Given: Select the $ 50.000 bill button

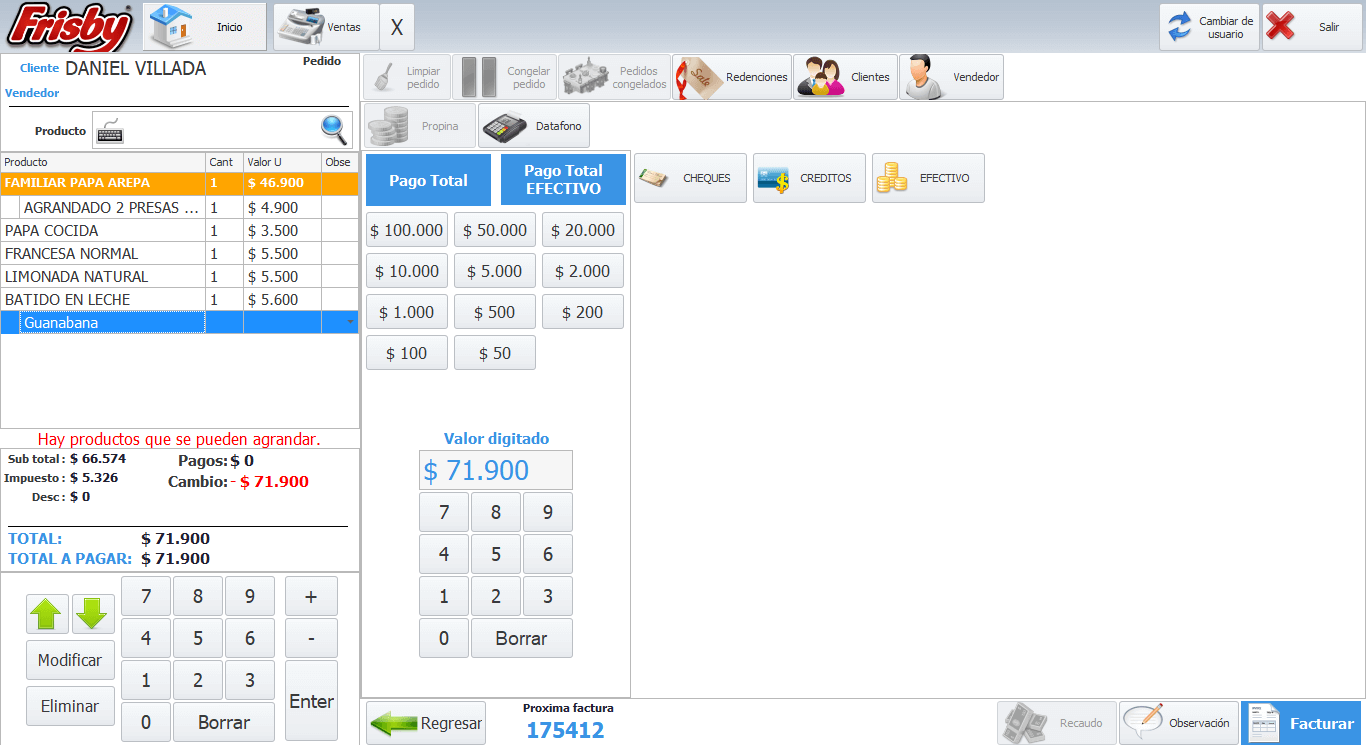Looking at the screenshot, I should [x=495, y=230].
